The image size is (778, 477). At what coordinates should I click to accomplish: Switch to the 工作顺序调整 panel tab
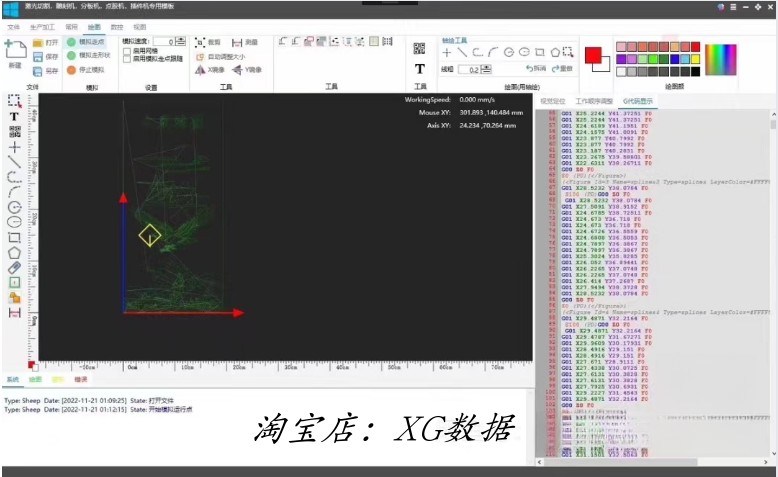click(x=594, y=101)
